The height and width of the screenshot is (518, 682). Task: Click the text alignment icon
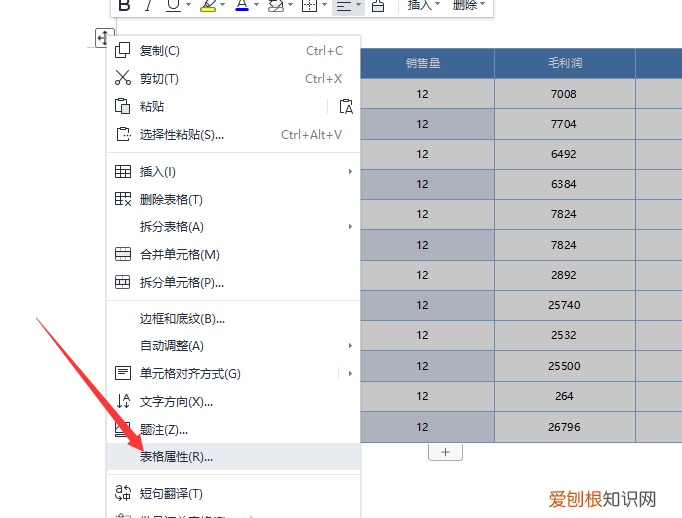tap(344, 5)
